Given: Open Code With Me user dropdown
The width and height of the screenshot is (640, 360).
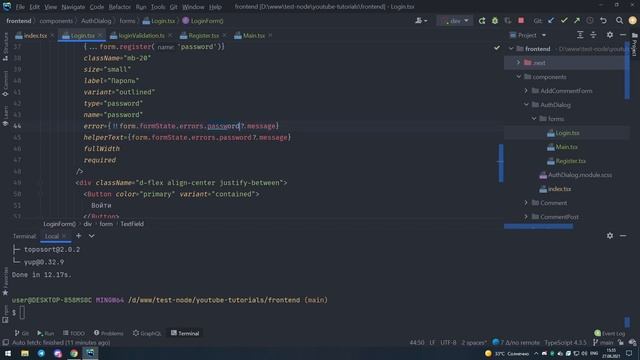Looking at the screenshot, I should 421,21.
